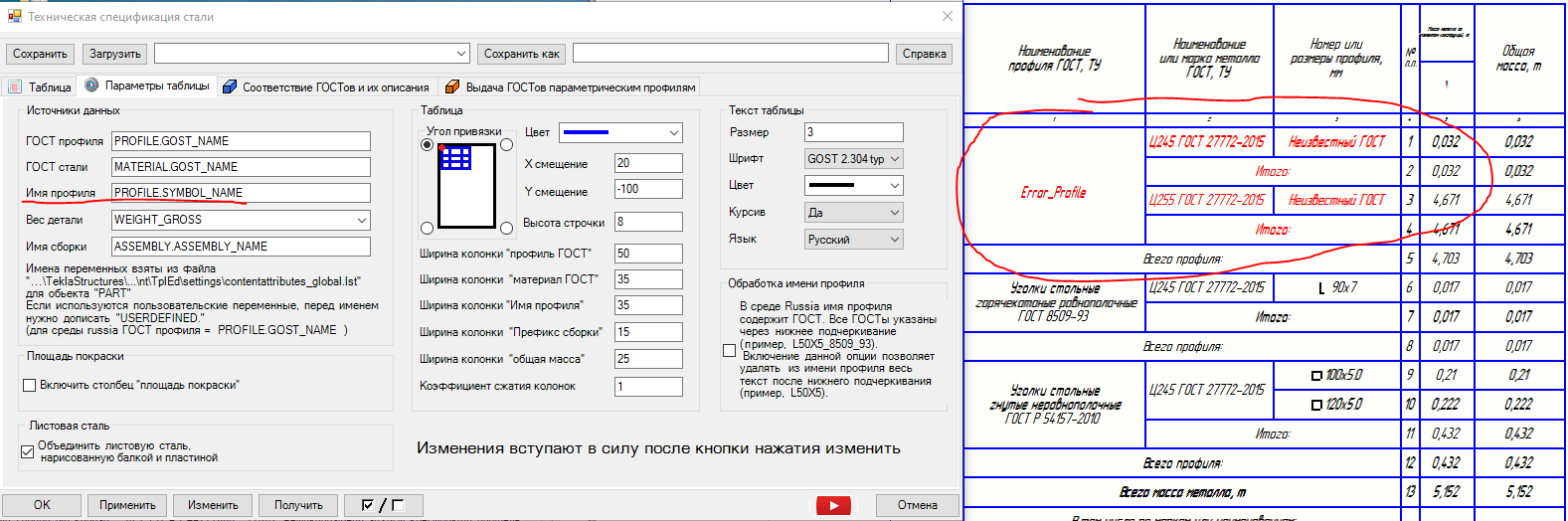The height and width of the screenshot is (521, 1568).
Task: Click the Изменить button
Action: coord(213,505)
